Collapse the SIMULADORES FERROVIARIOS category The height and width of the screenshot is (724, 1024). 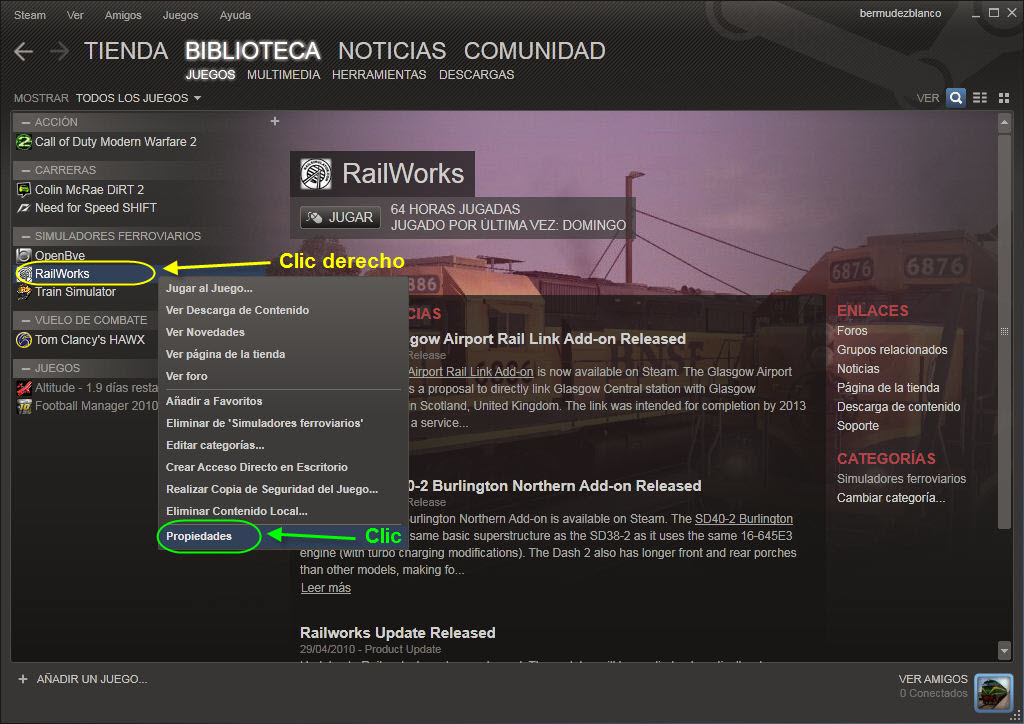pyautogui.click(x=24, y=236)
